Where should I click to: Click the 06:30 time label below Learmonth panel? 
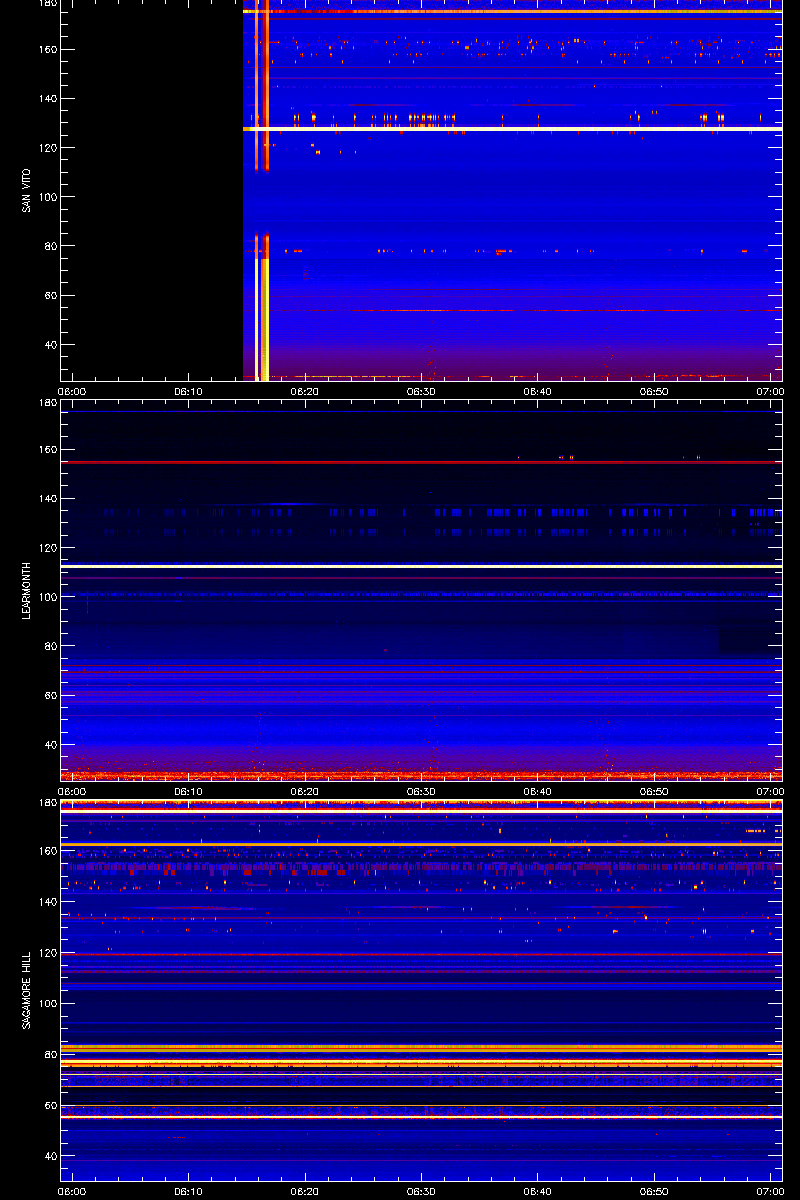[421, 791]
